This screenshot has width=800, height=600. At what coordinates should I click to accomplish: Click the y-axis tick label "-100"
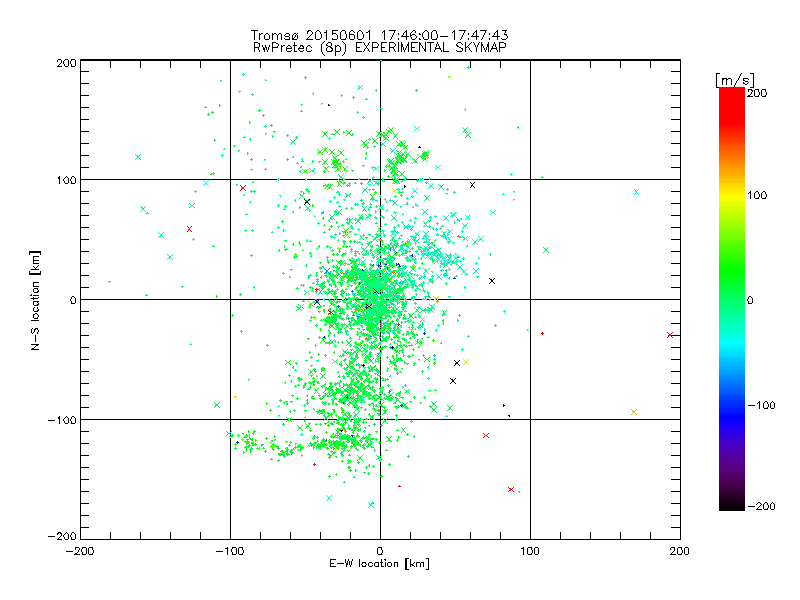click(62, 420)
